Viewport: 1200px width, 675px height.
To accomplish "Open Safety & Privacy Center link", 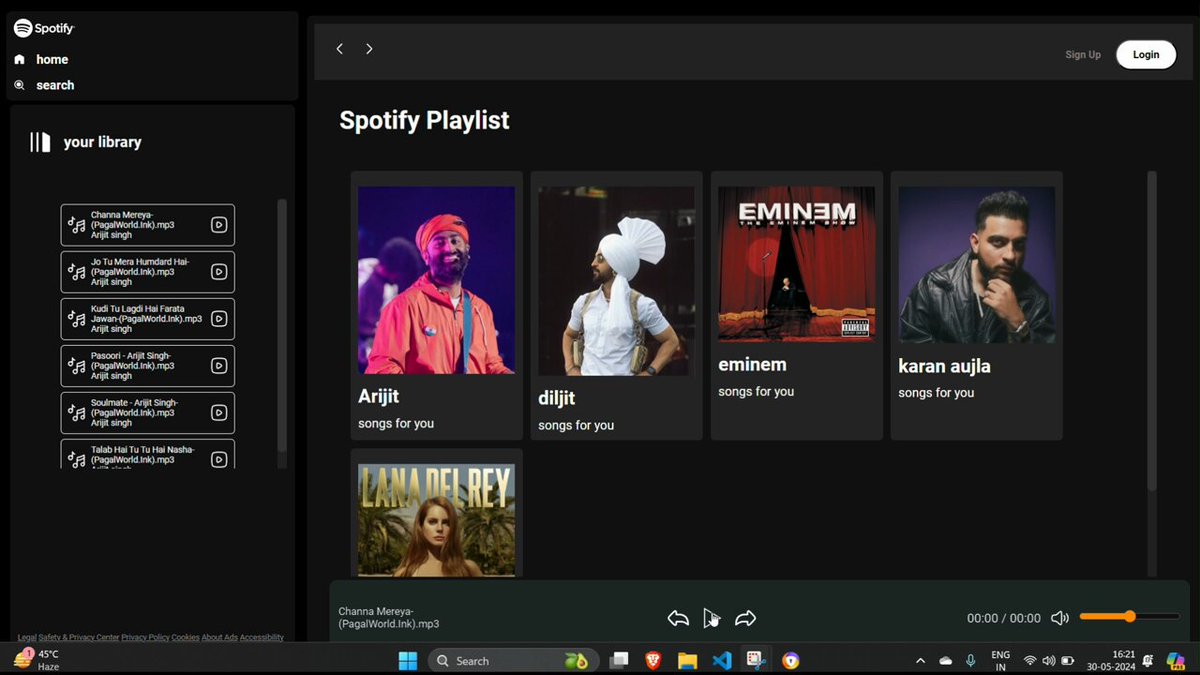I will (x=79, y=637).
